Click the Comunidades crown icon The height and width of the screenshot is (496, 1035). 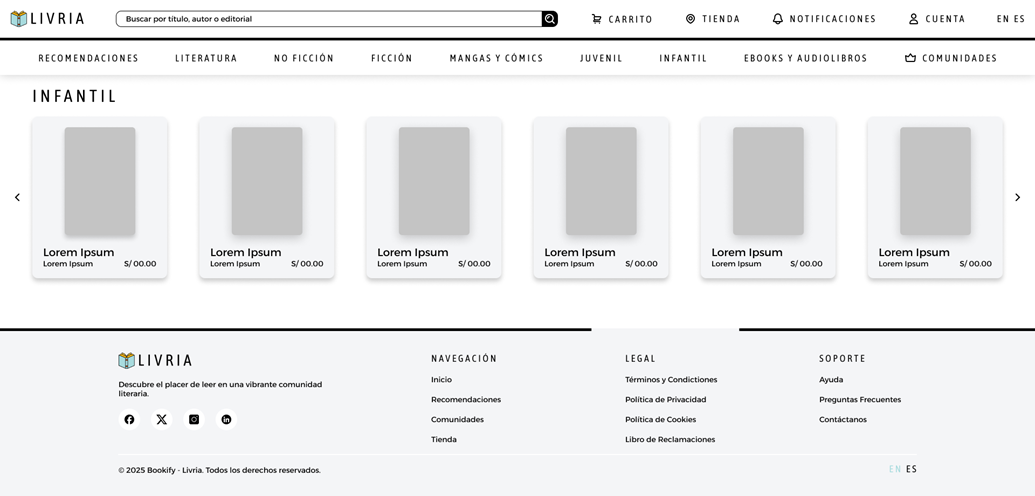click(911, 58)
